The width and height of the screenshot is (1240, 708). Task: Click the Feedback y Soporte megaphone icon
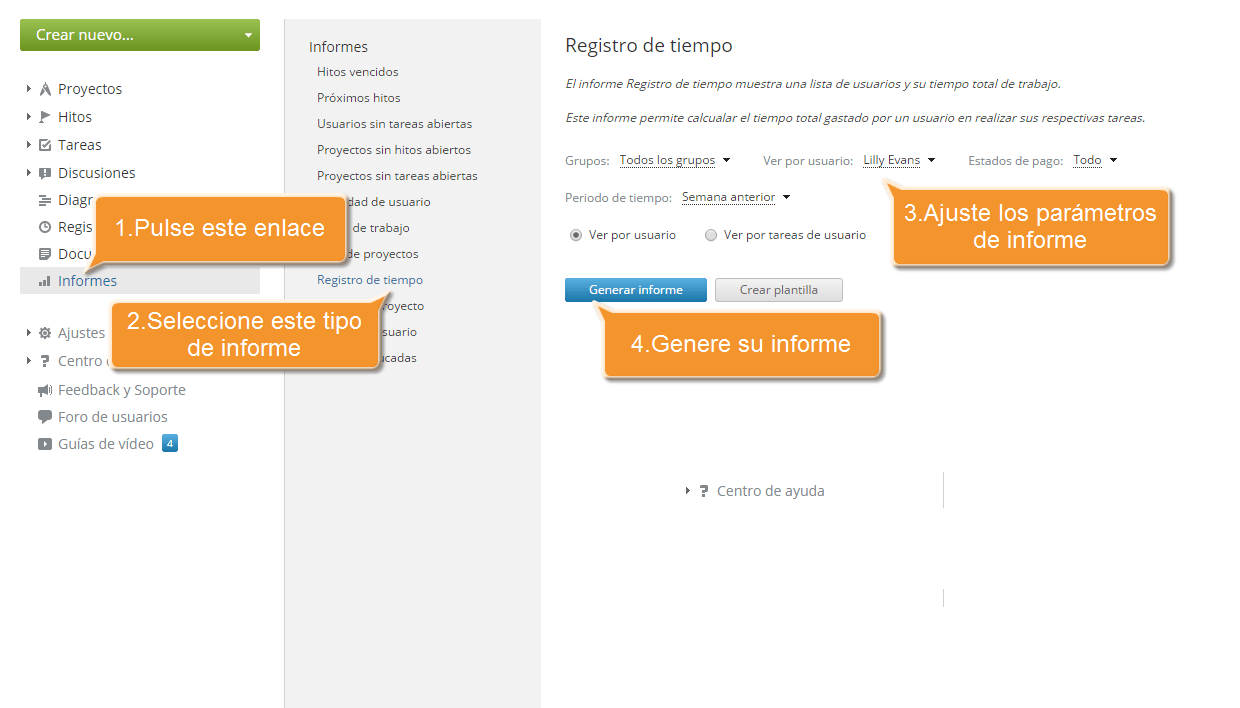tap(45, 390)
